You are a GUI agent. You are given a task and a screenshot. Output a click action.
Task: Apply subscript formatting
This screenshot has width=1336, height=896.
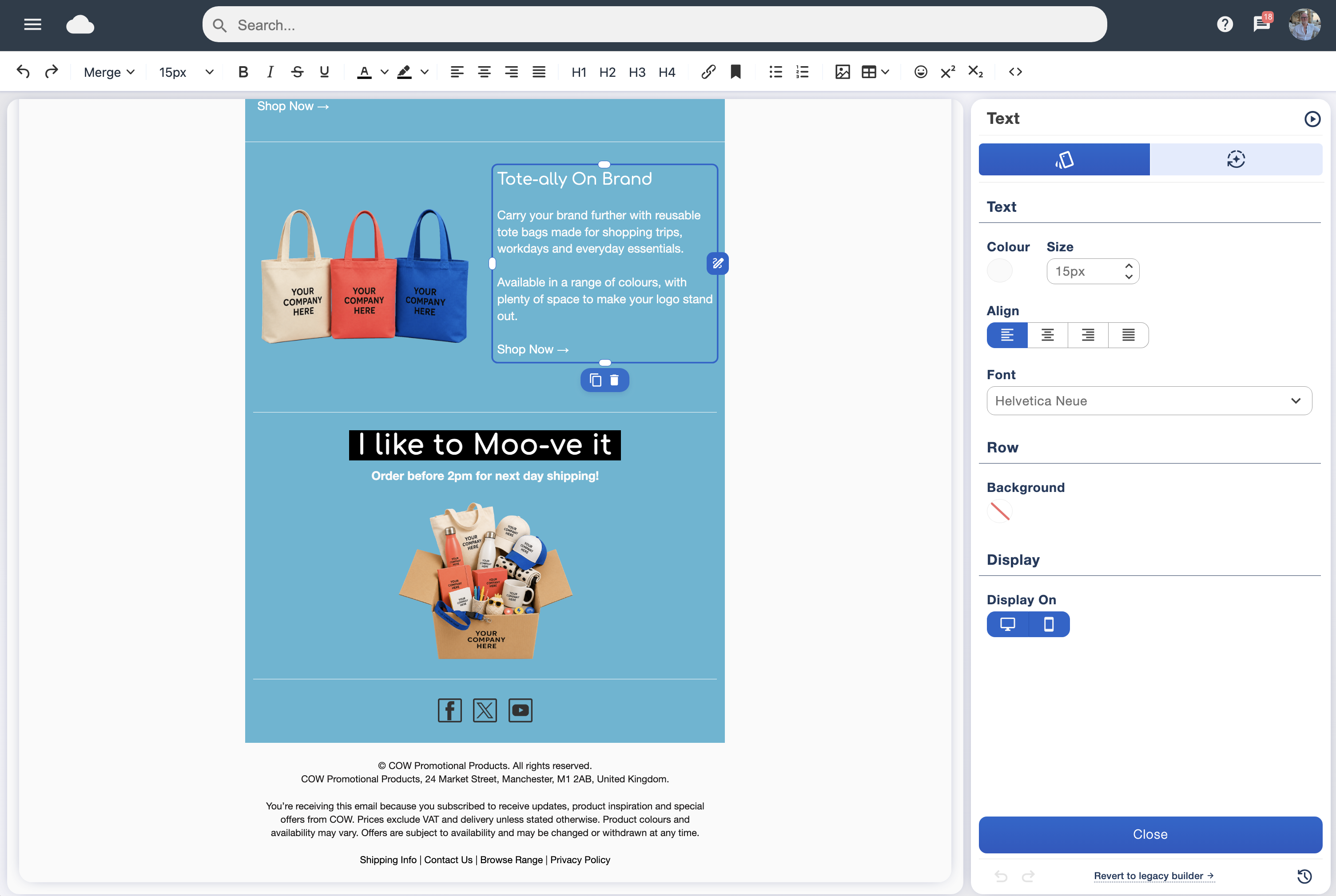click(x=975, y=72)
